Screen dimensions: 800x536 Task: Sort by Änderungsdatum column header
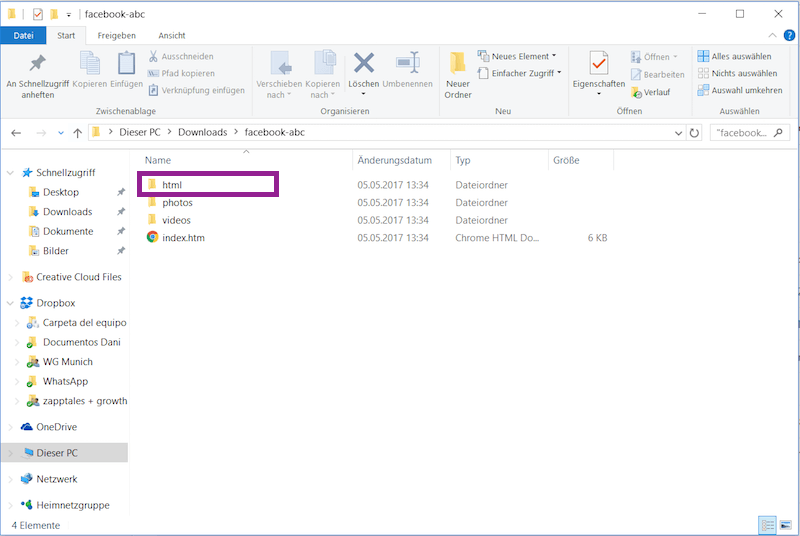point(394,160)
